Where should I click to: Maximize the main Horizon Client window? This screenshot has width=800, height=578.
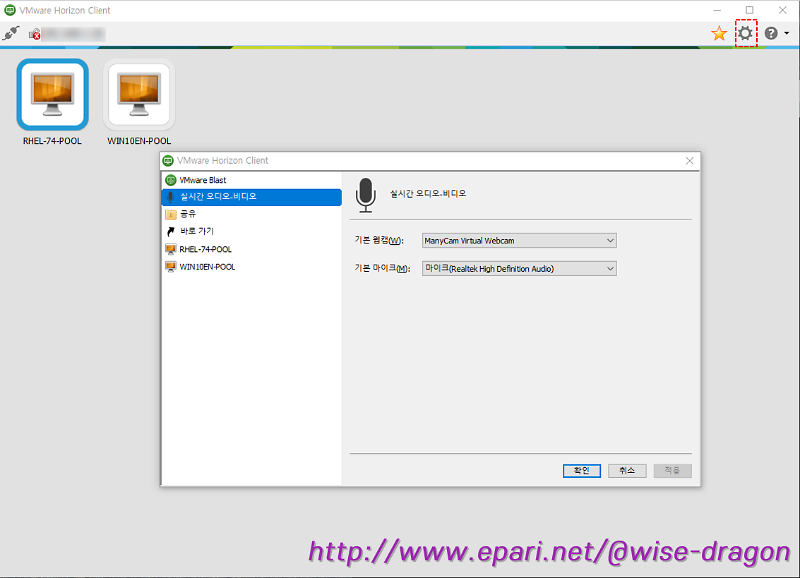tap(749, 10)
